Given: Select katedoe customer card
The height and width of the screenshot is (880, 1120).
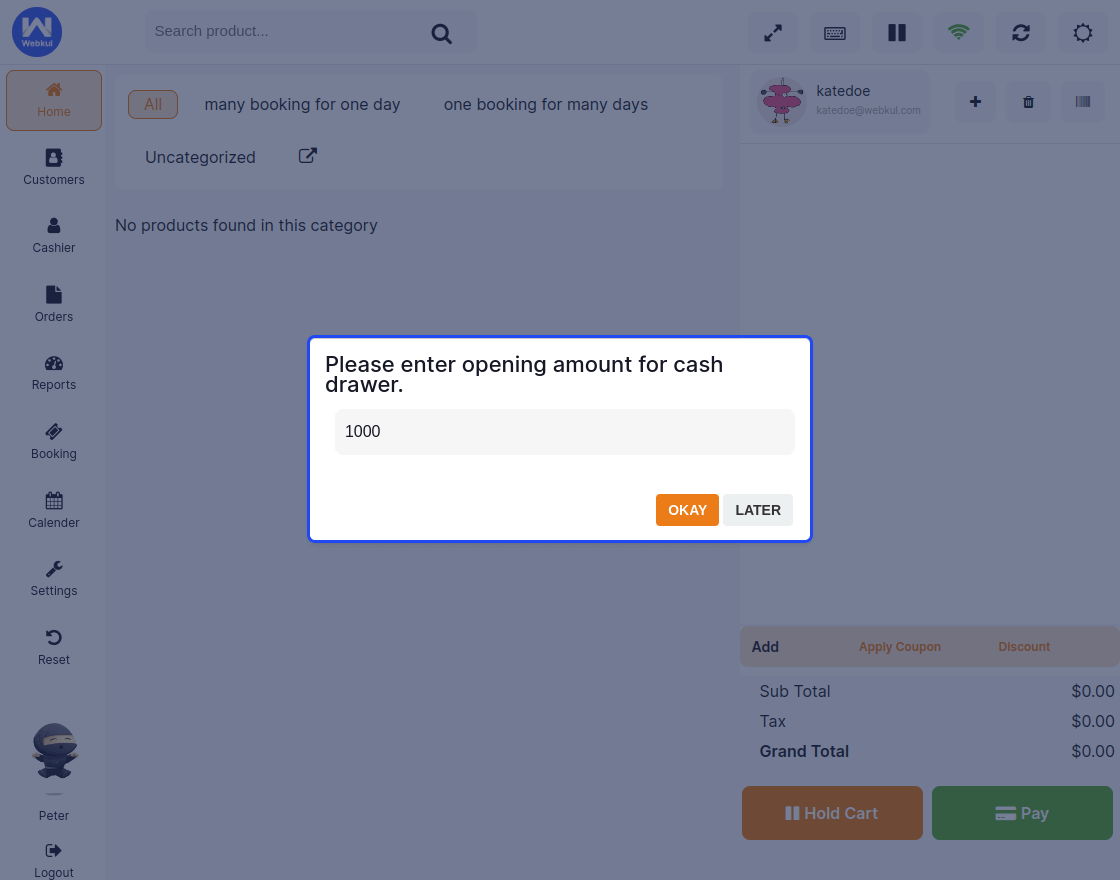Looking at the screenshot, I should [840, 100].
